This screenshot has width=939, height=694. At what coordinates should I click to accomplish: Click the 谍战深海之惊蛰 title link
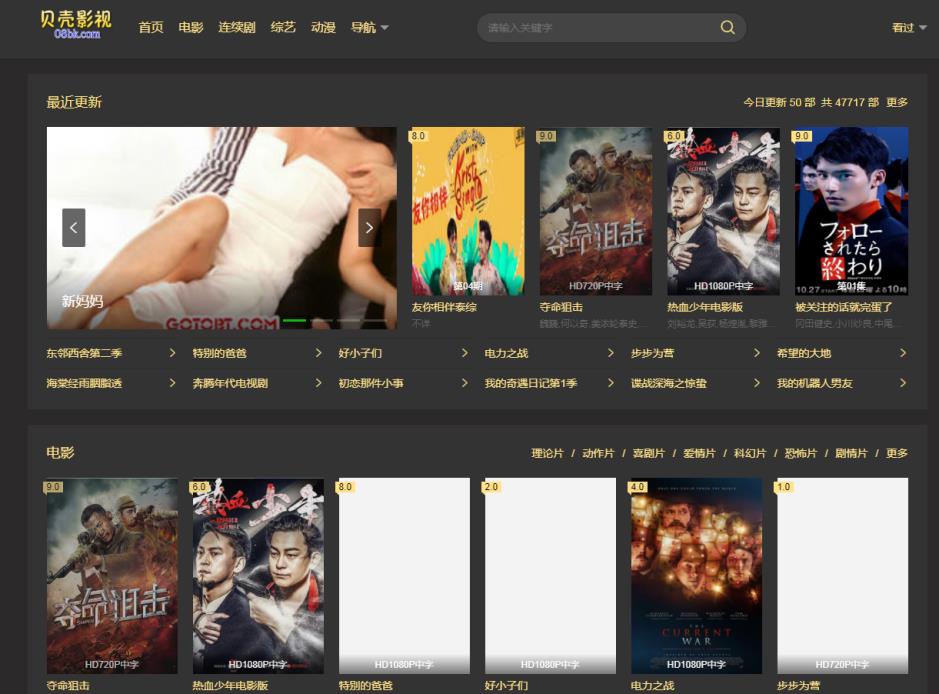(668, 383)
